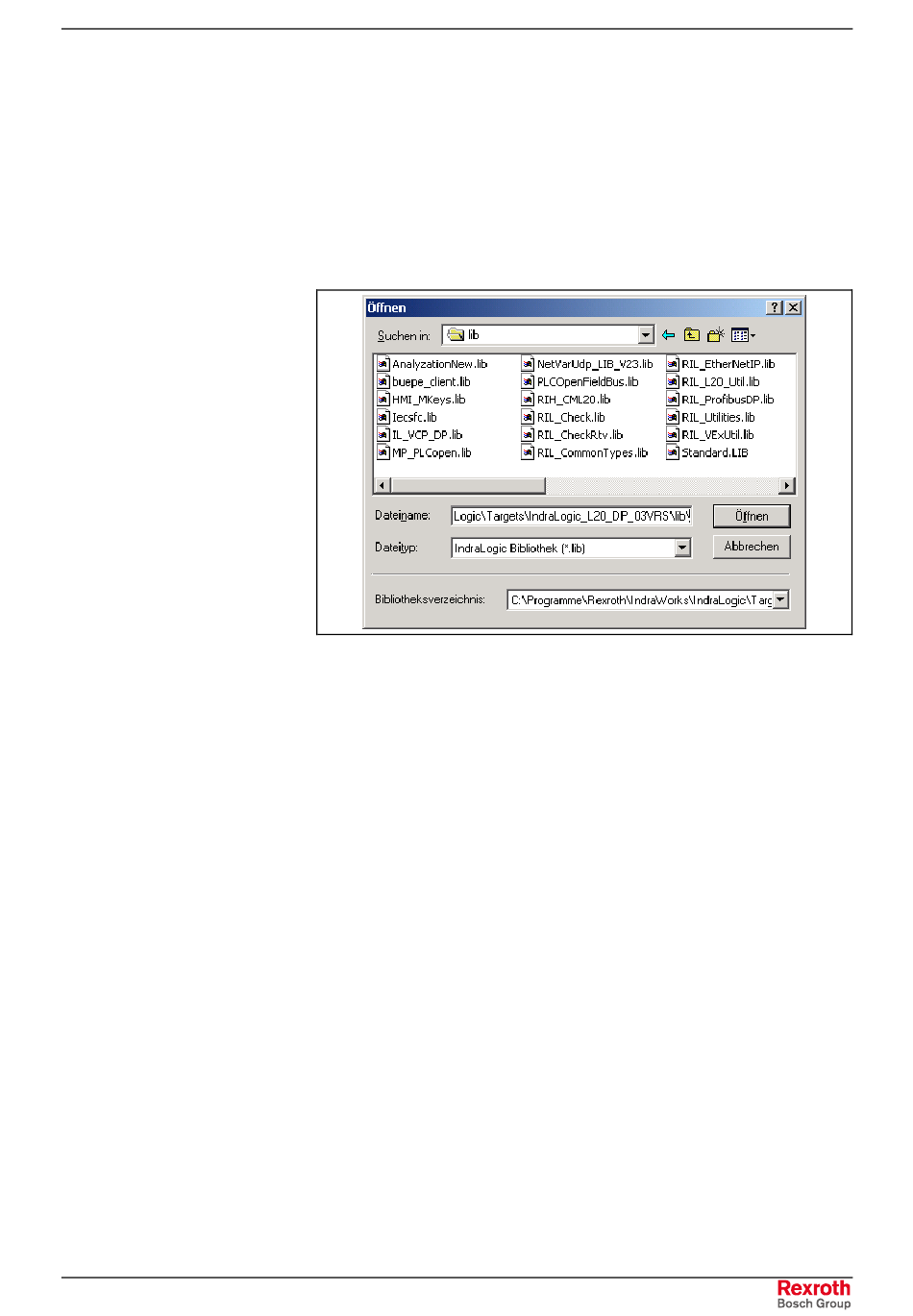This screenshot has width=913, height=1316.
Task: Select the IL_VCP_DP.lib file icon
Action: (x=383, y=435)
